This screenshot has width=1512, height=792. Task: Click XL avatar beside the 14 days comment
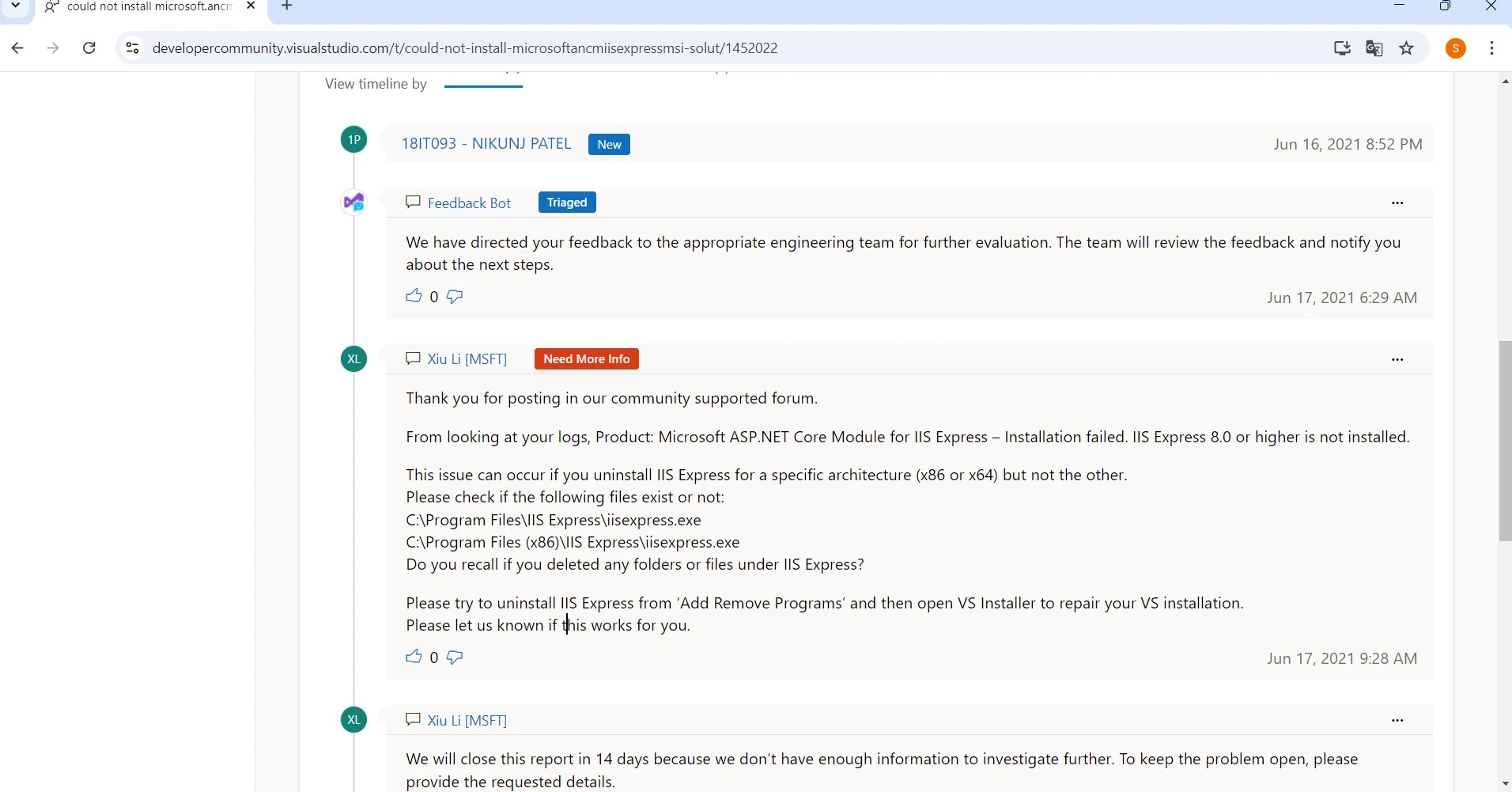click(354, 720)
